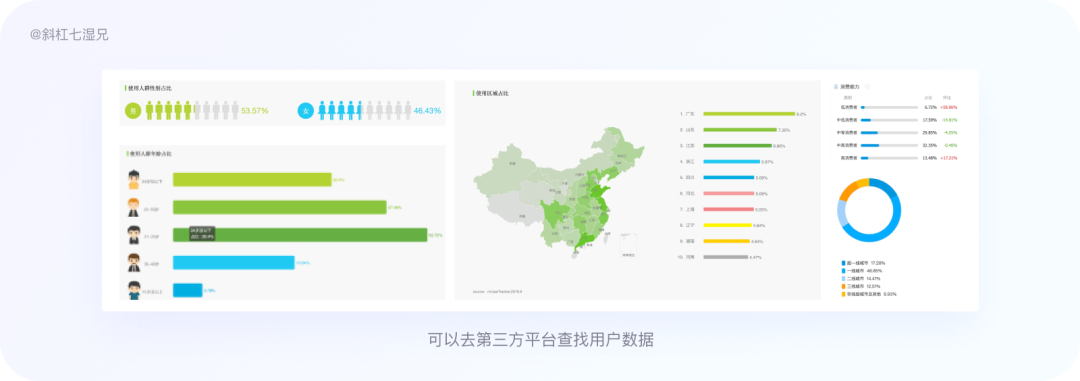Click the 河北 pink ranking bar
The height and width of the screenshot is (381, 1080).
729,193
